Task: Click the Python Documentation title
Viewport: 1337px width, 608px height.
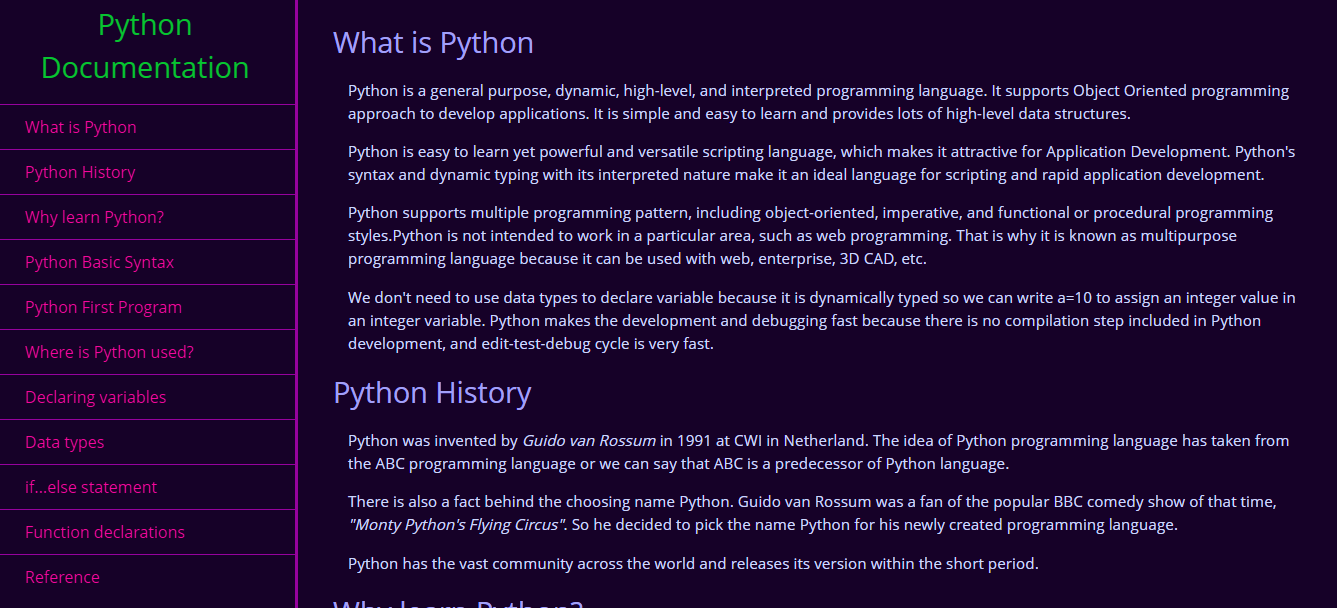Action: click(x=145, y=46)
